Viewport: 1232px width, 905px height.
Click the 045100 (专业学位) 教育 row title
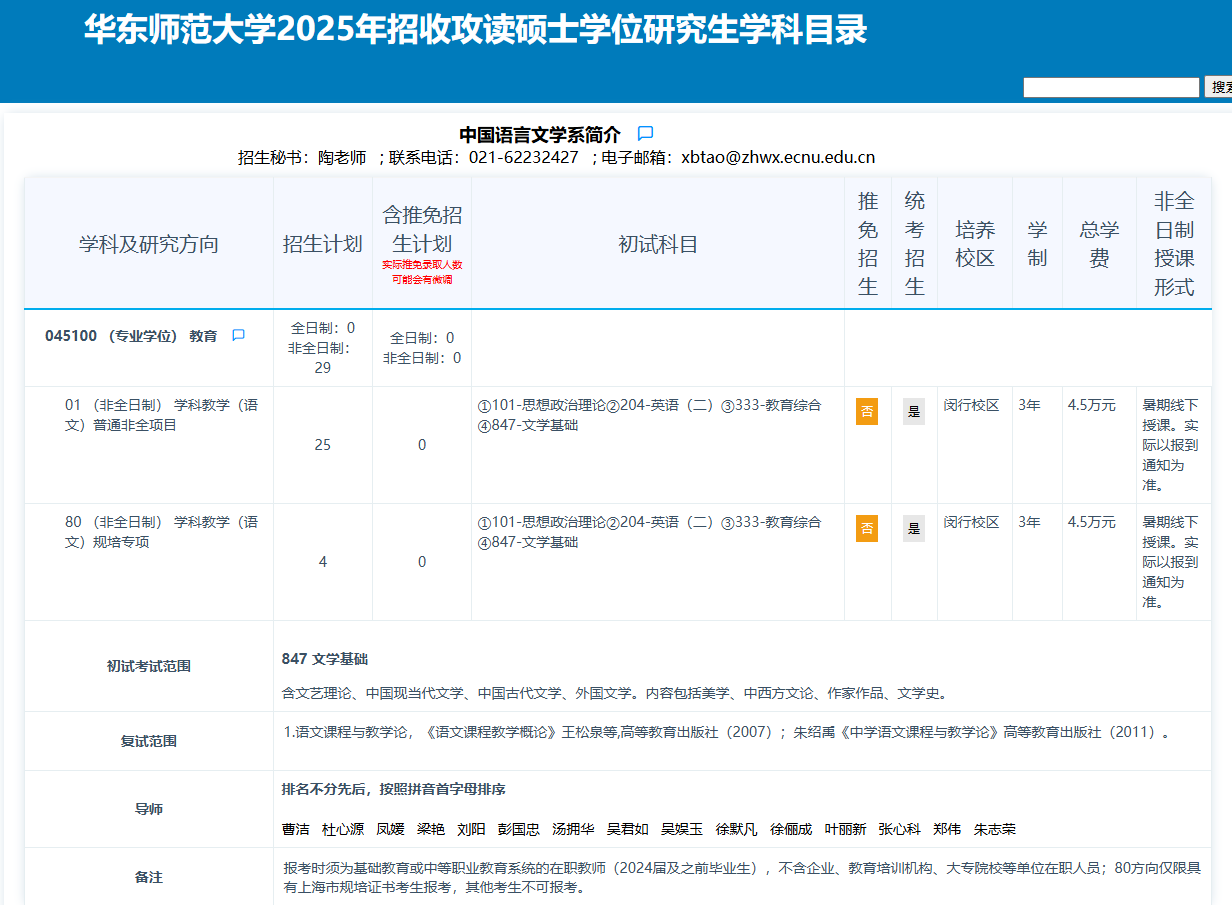pyautogui.click(x=131, y=336)
